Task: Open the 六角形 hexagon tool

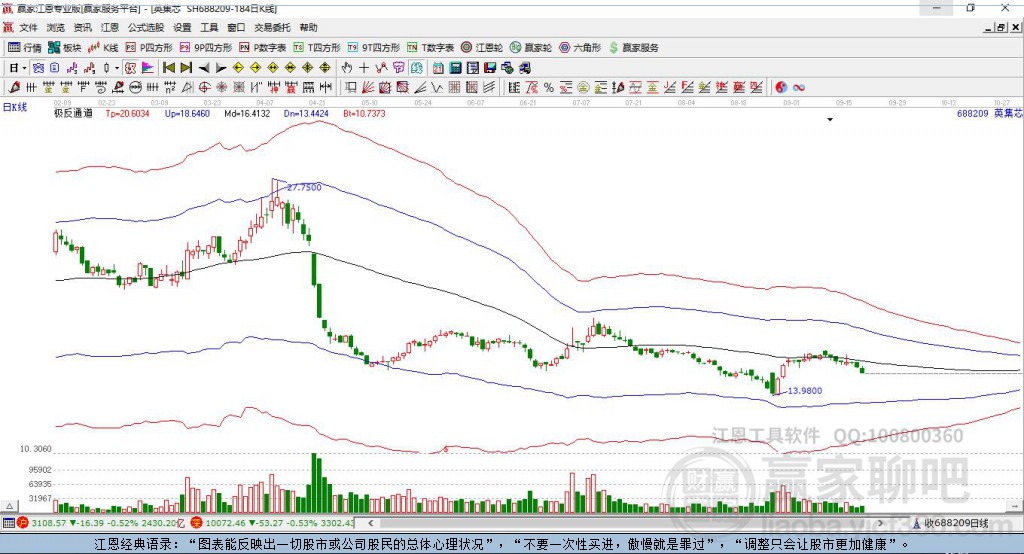Action: click(x=580, y=48)
